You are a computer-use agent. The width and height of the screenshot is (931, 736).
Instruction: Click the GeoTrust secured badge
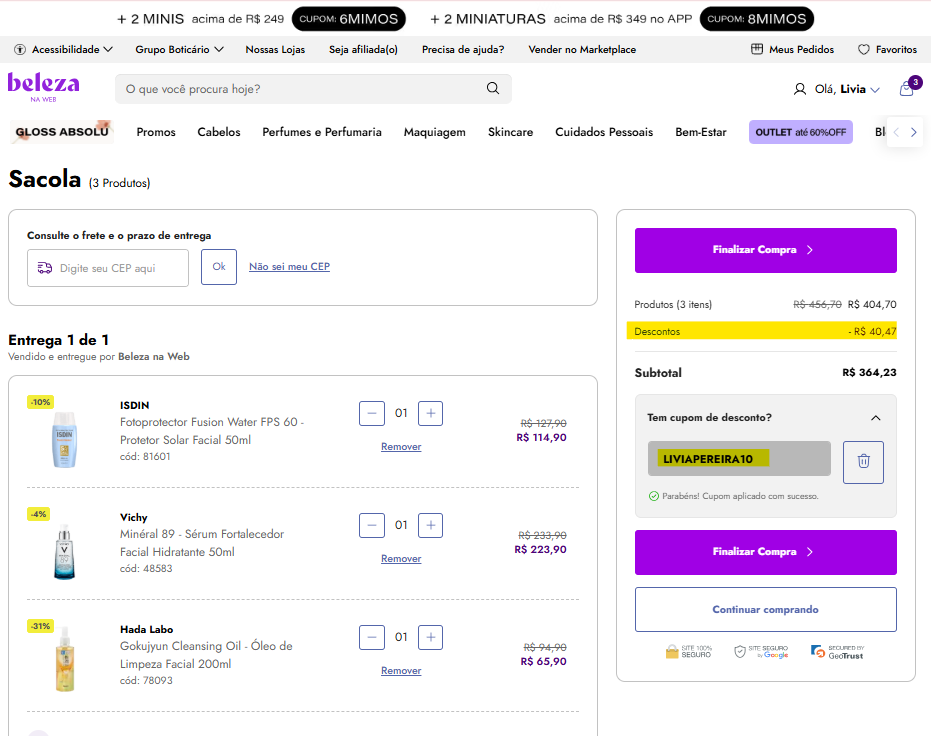[x=837, y=652]
